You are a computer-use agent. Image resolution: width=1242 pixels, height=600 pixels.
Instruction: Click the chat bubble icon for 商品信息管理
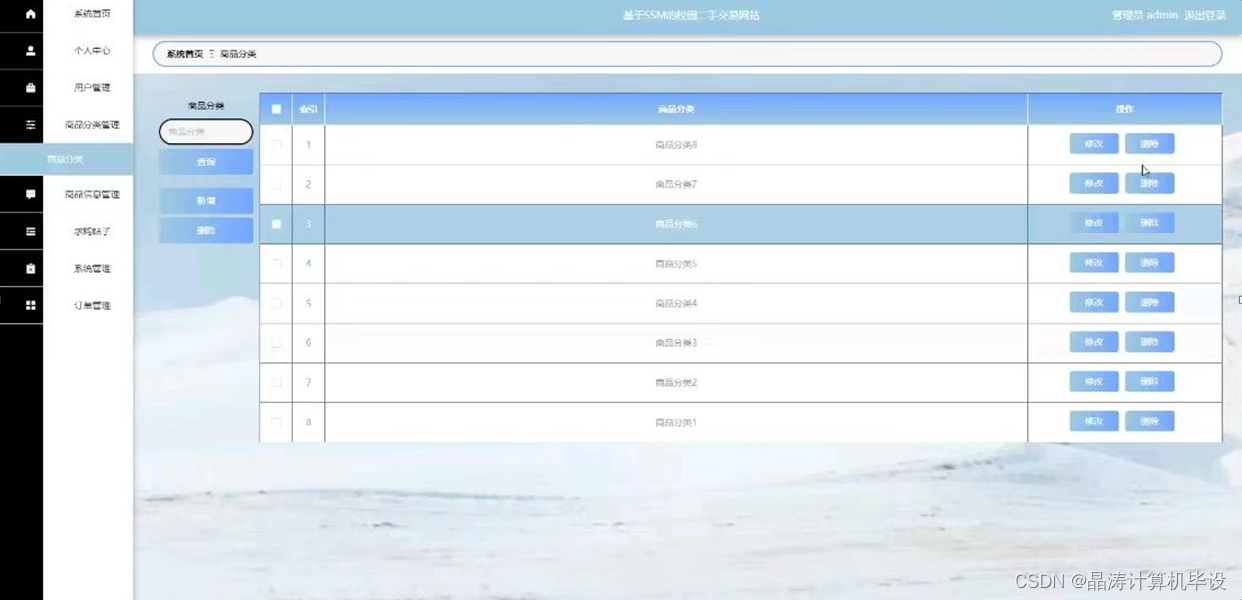(30, 194)
